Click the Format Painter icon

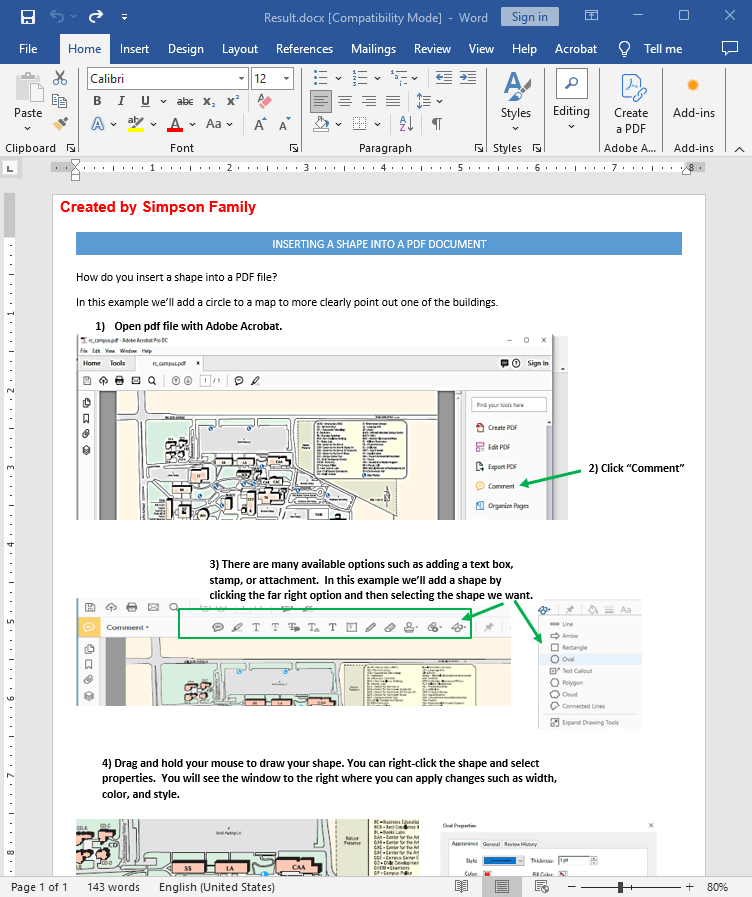click(60, 123)
